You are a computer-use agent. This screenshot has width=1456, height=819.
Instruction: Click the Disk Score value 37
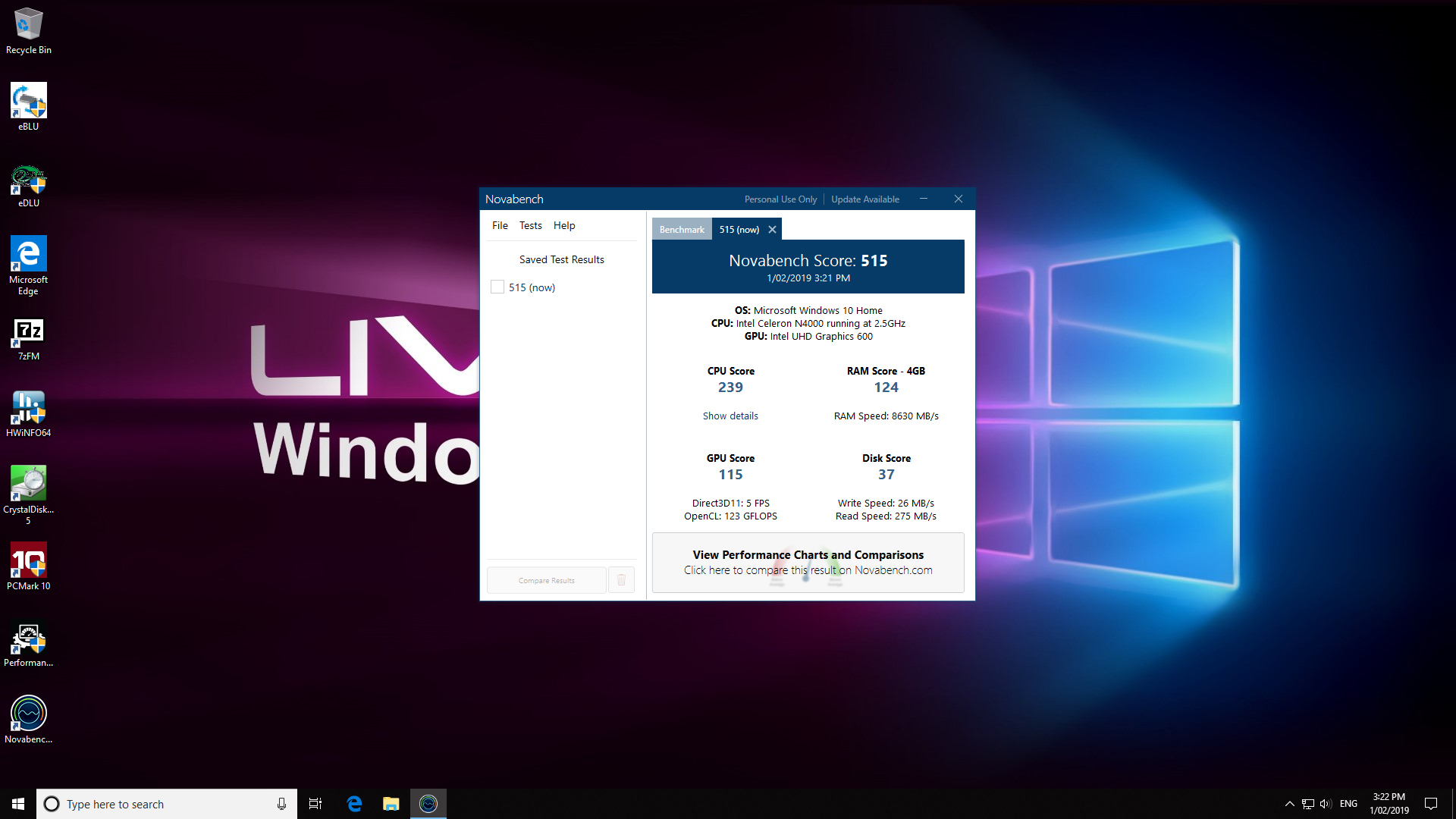coord(886,475)
